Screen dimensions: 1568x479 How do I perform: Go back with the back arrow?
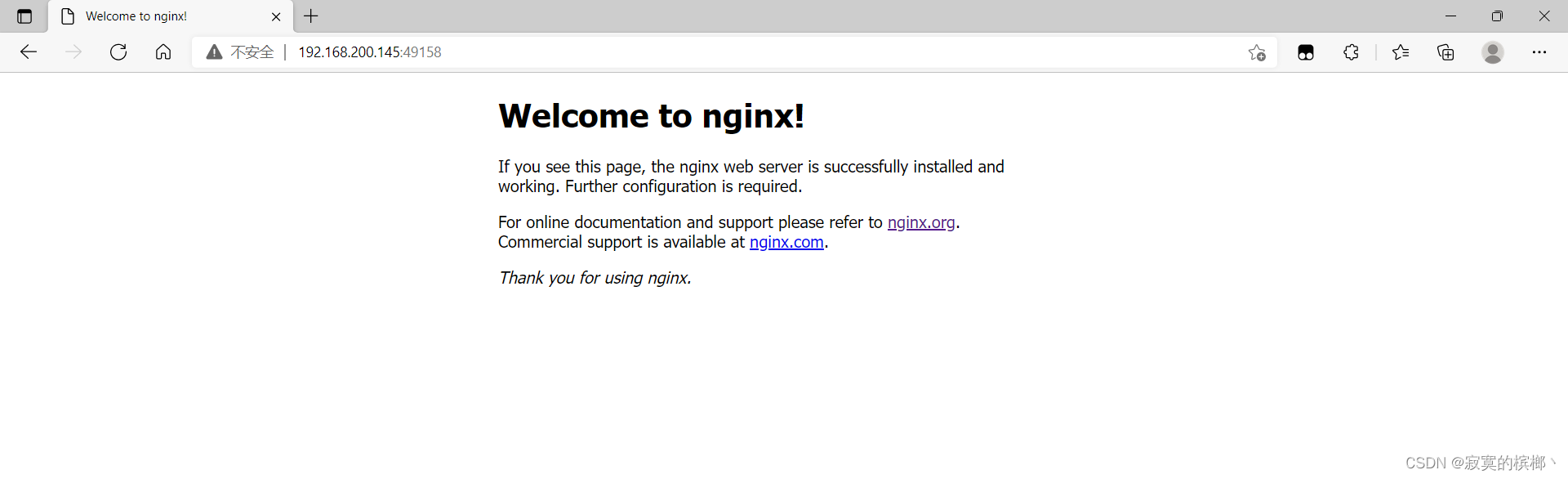click(29, 52)
